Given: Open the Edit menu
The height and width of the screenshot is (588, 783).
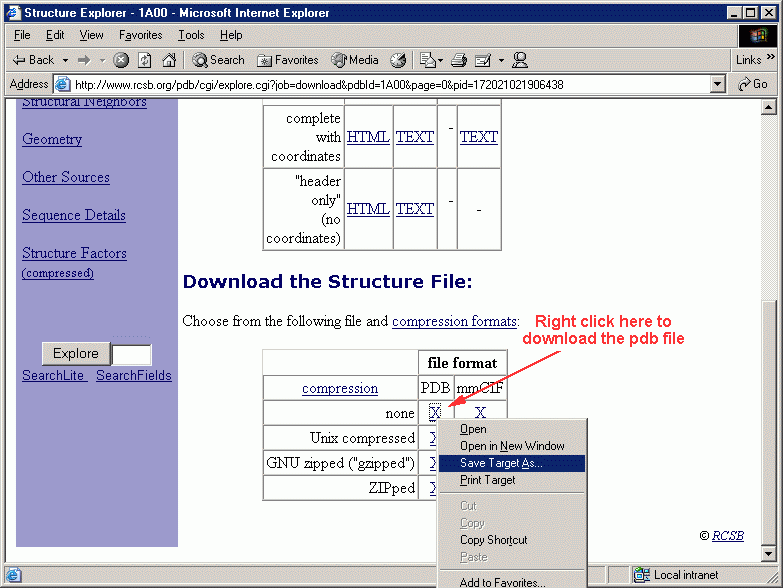Looking at the screenshot, I should (x=55, y=35).
